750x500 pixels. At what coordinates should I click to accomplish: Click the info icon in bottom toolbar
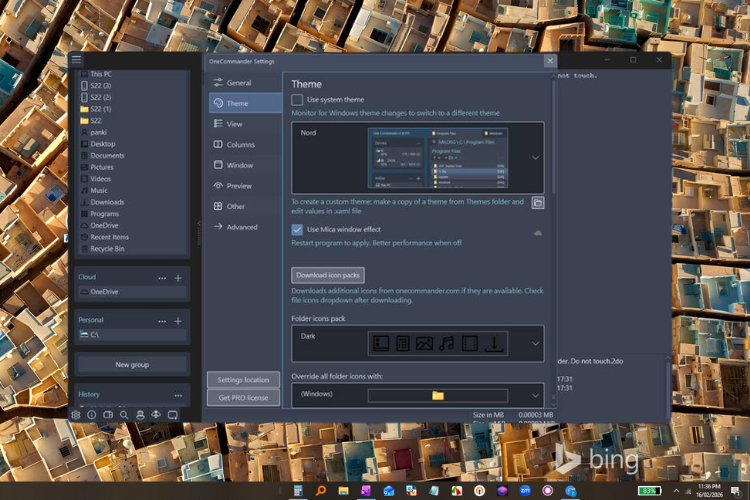[92, 415]
